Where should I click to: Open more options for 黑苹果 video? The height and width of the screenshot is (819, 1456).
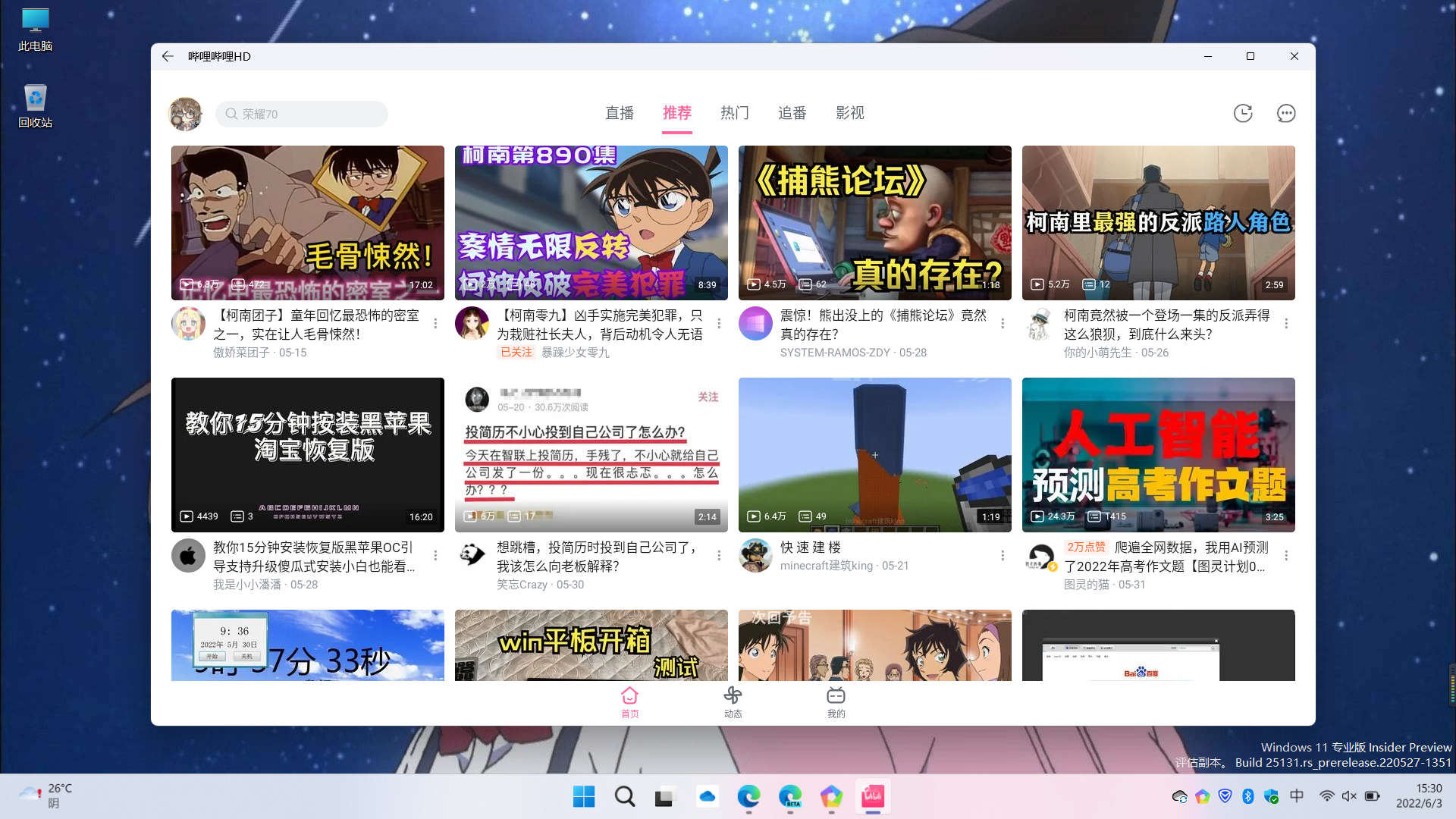[x=435, y=556]
